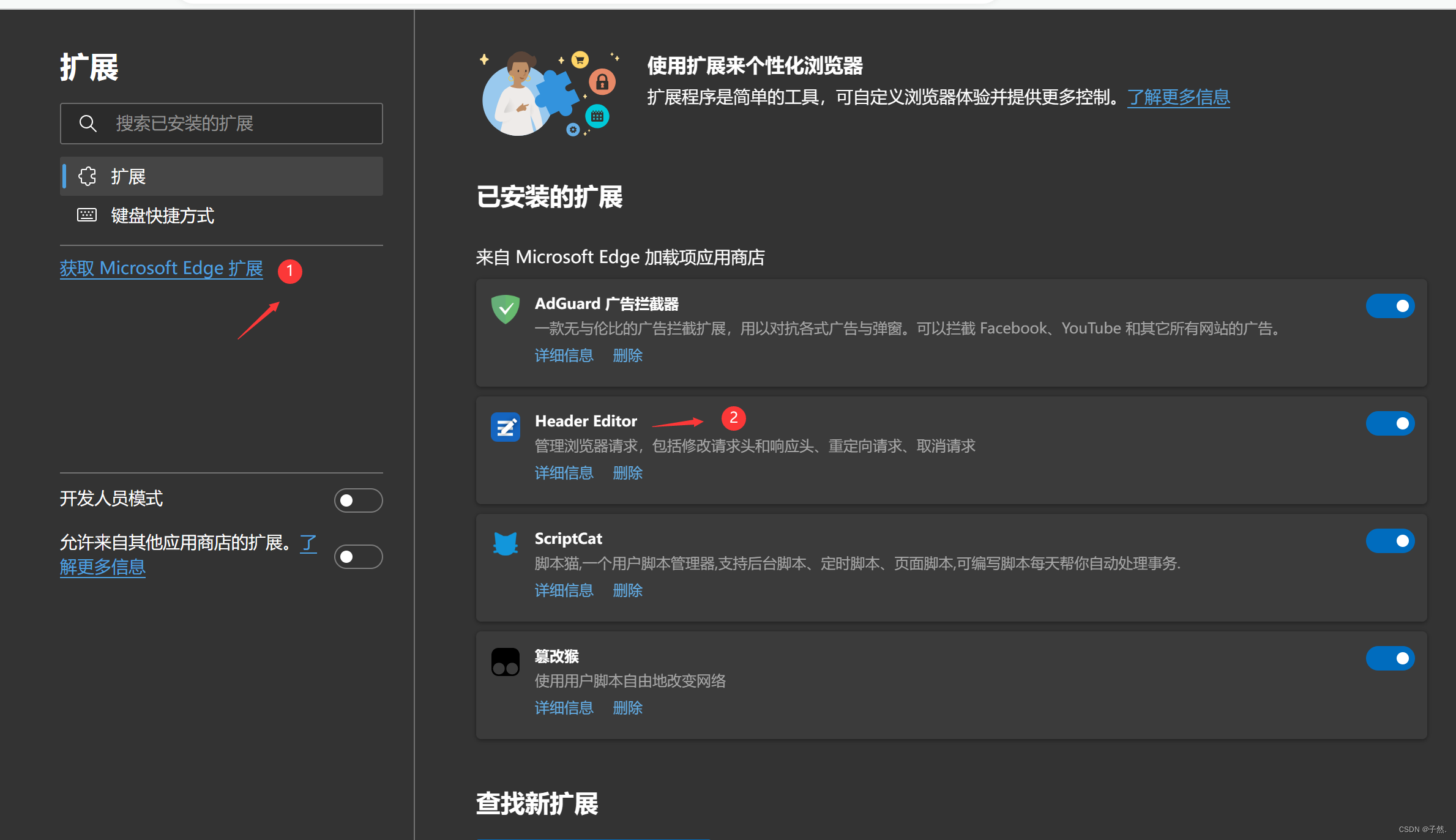Screen dimensions: 1456x840
Task: Open 篡改猴 详细信息 link
Action: (x=564, y=708)
